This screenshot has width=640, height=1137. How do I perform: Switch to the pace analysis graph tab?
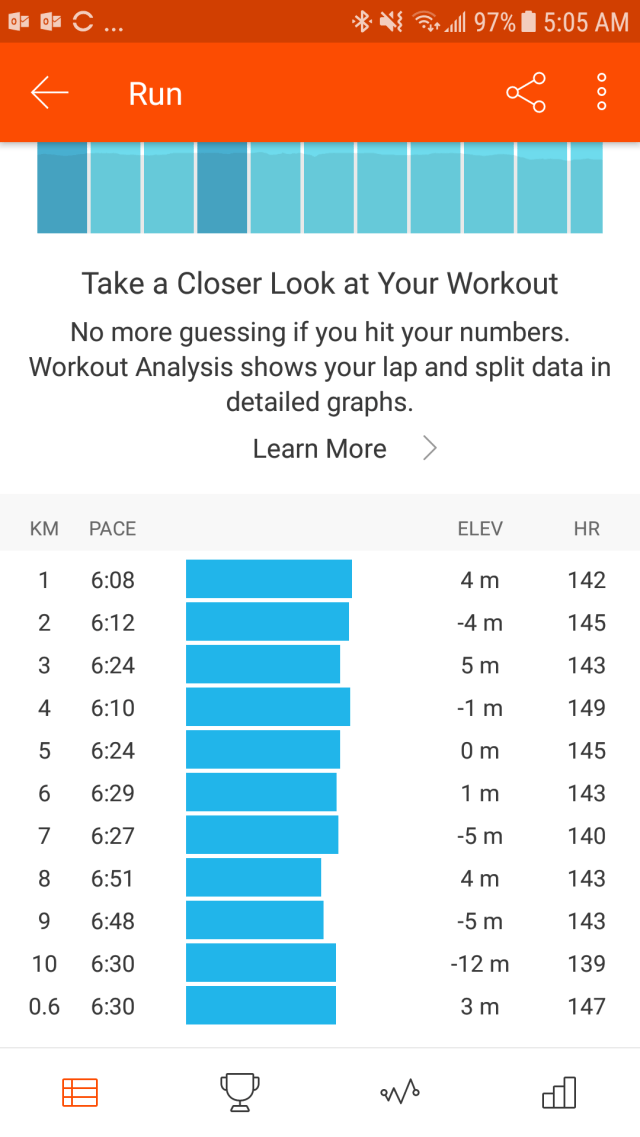coord(400,1093)
